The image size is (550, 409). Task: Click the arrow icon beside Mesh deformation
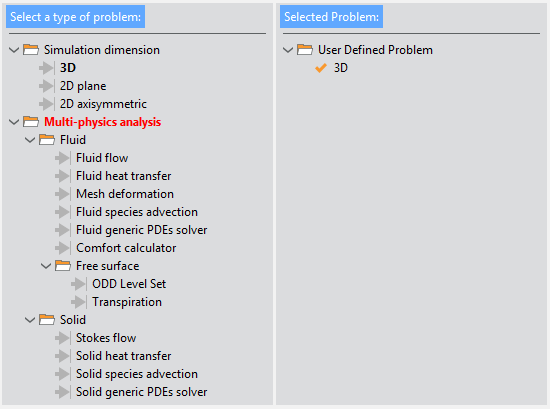coord(62,194)
